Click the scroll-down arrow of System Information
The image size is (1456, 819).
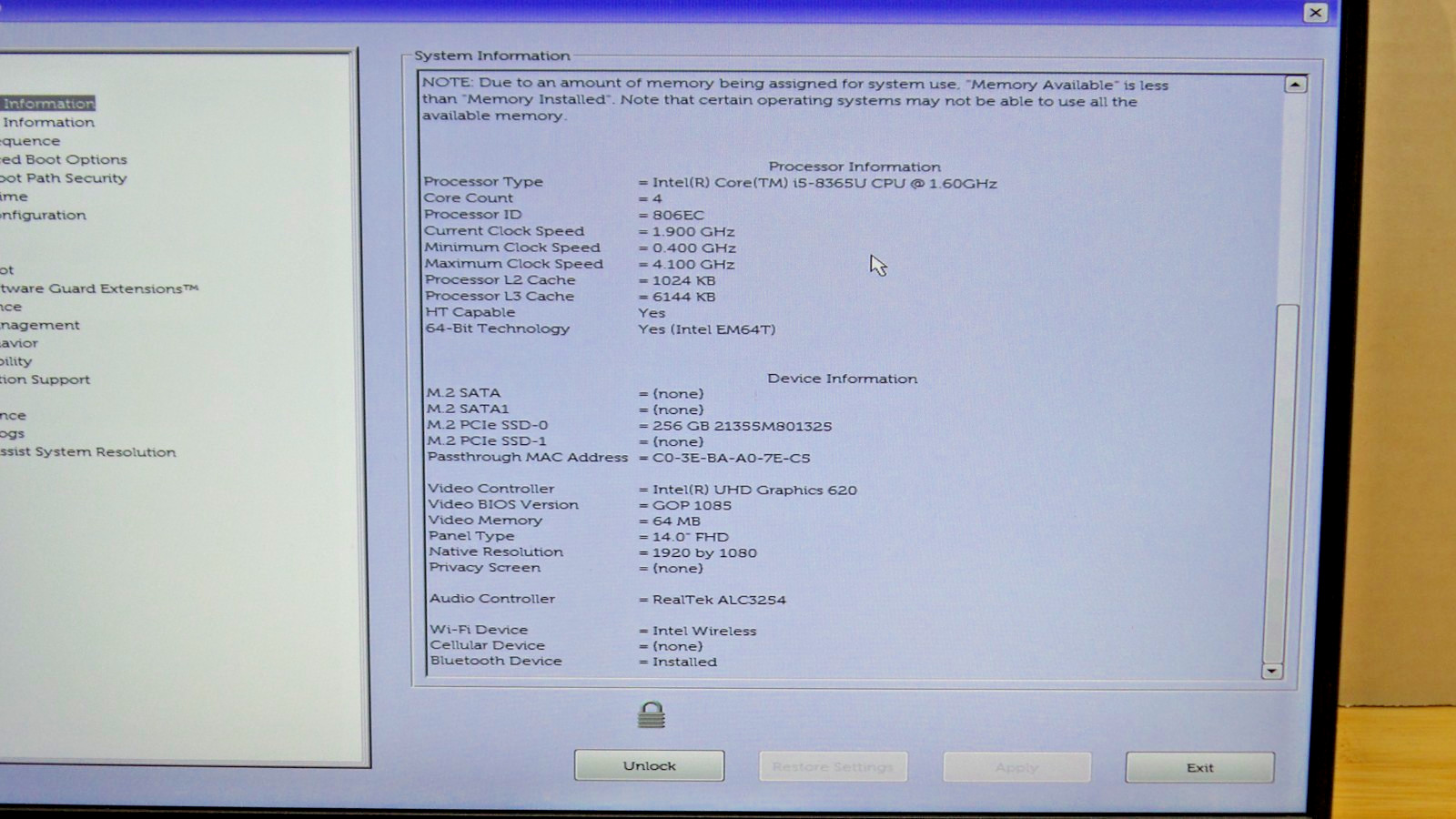(x=1271, y=672)
